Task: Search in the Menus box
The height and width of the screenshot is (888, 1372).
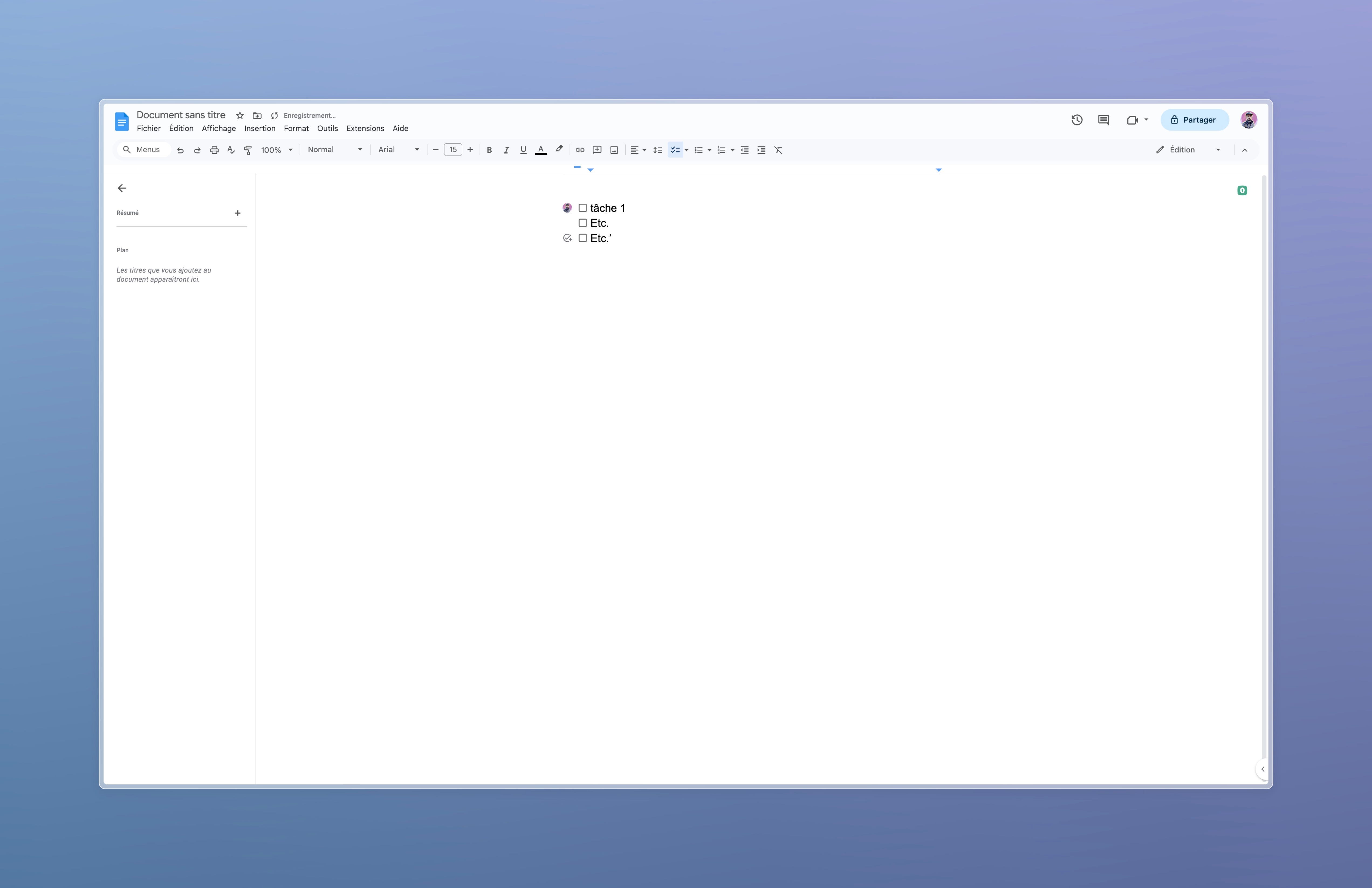Action: point(144,150)
